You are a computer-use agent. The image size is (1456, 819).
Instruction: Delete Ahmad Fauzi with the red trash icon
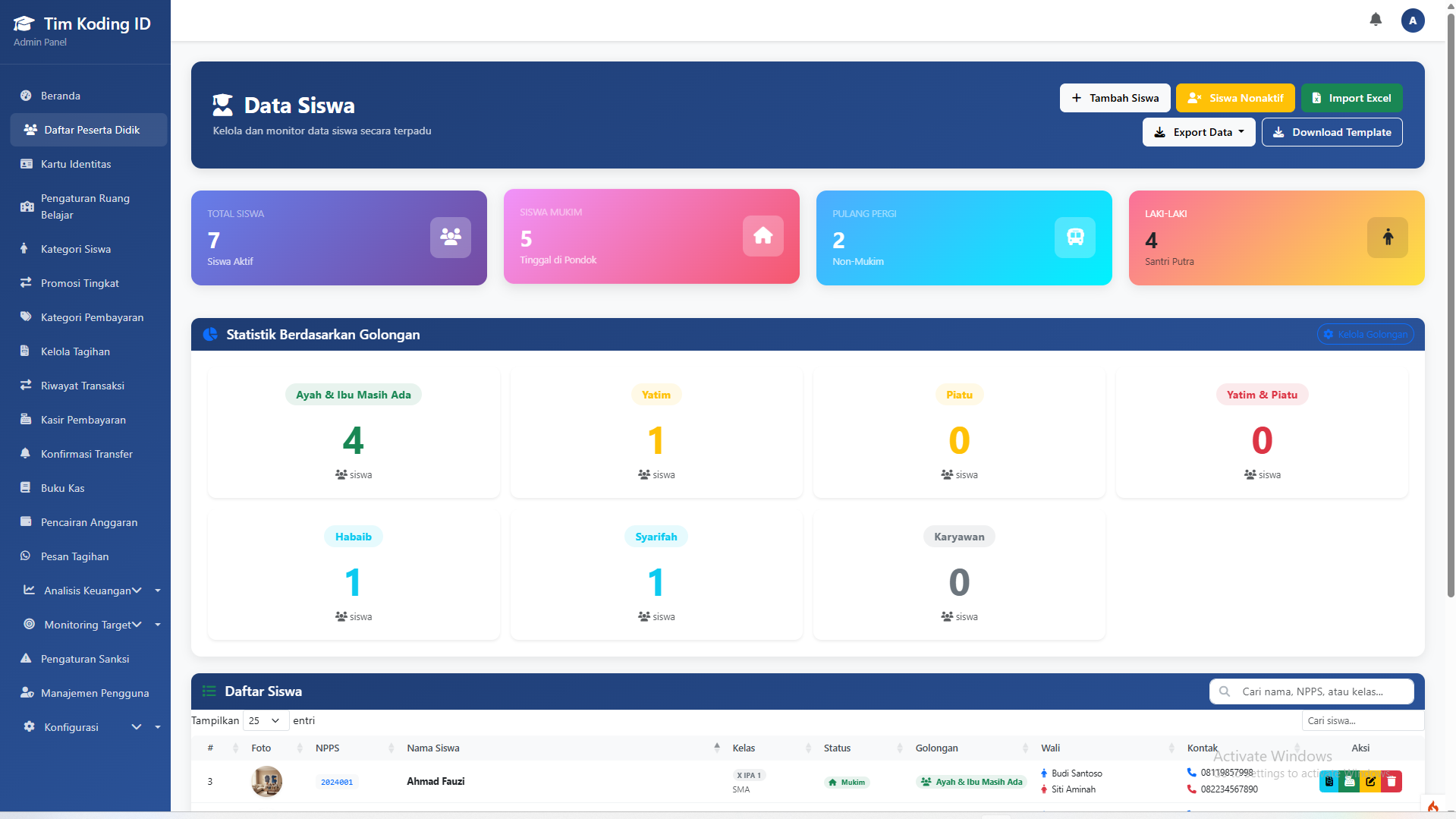coord(1391,781)
